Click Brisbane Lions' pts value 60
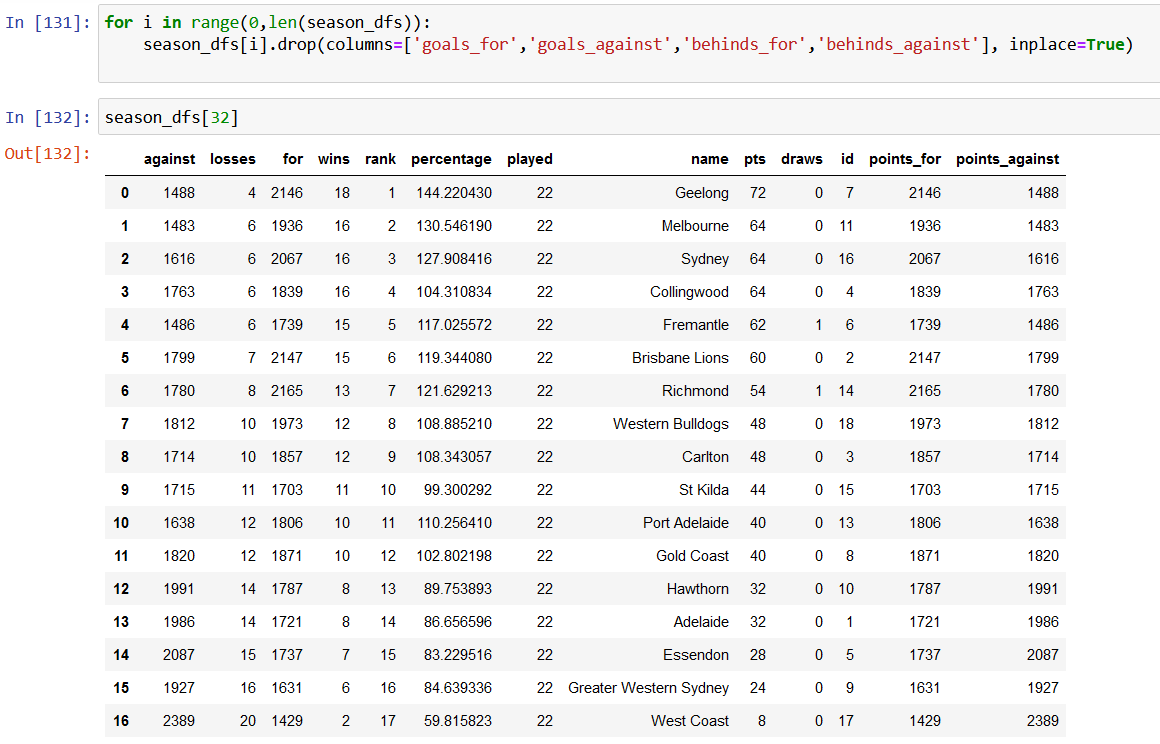The width and height of the screenshot is (1160, 744). tap(758, 358)
